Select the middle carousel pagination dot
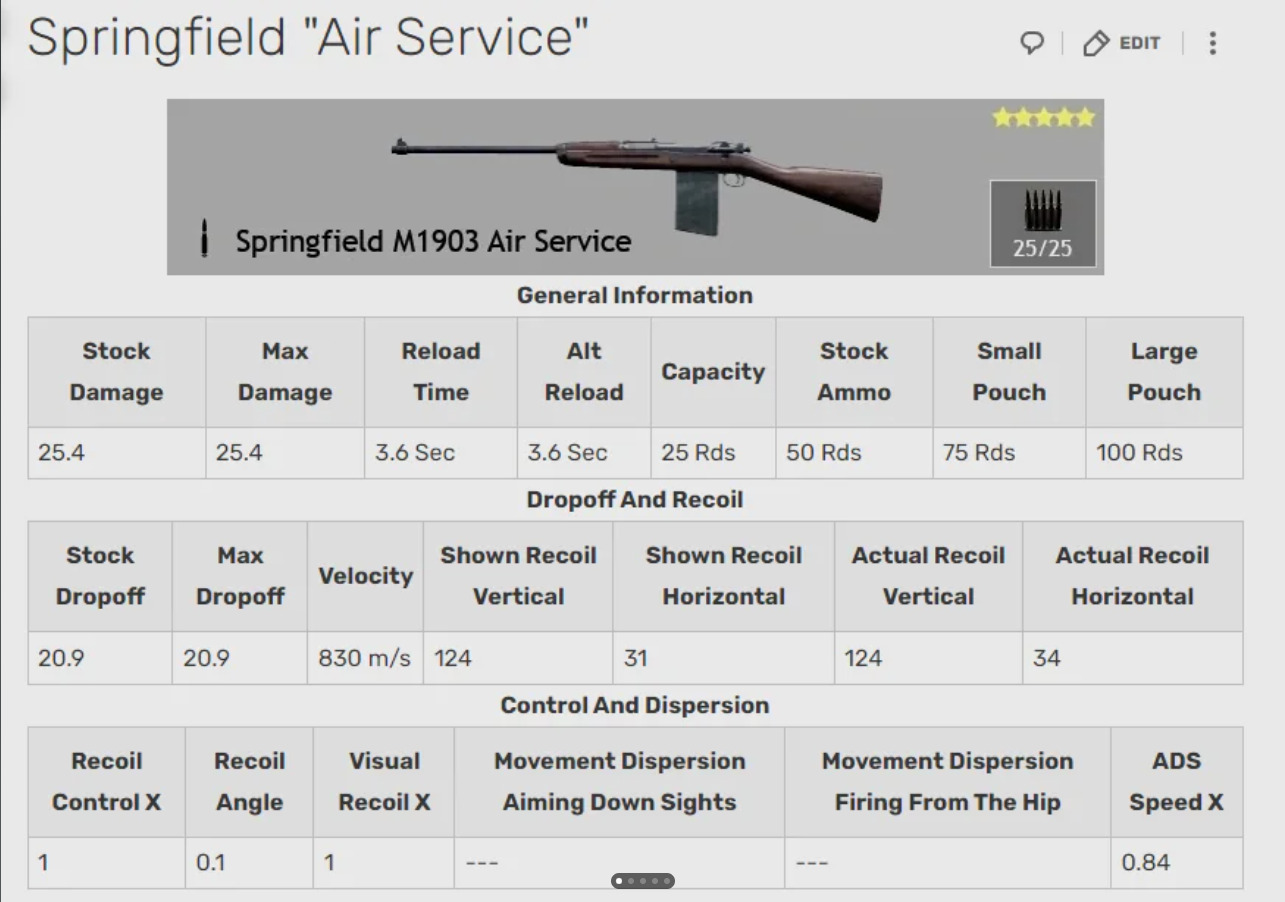1285x902 pixels. 643,881
